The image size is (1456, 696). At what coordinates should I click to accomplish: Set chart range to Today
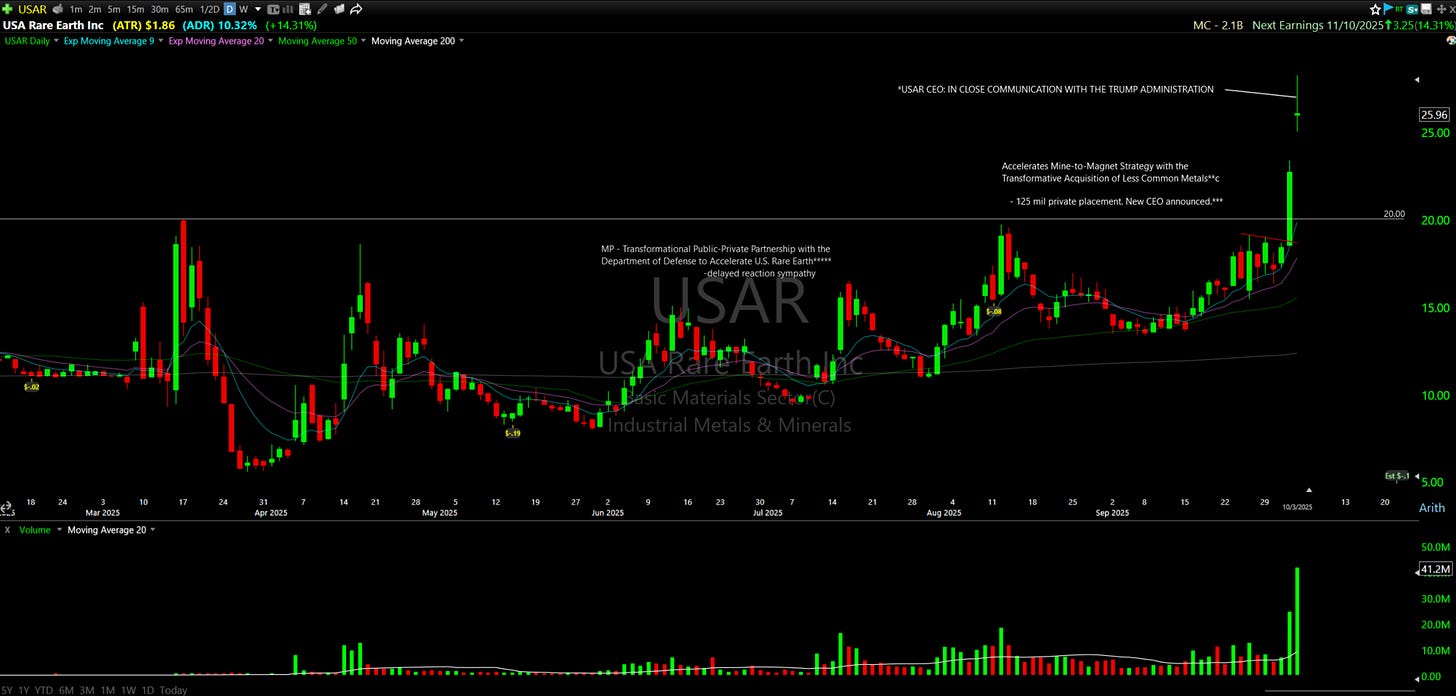(172, 690)
